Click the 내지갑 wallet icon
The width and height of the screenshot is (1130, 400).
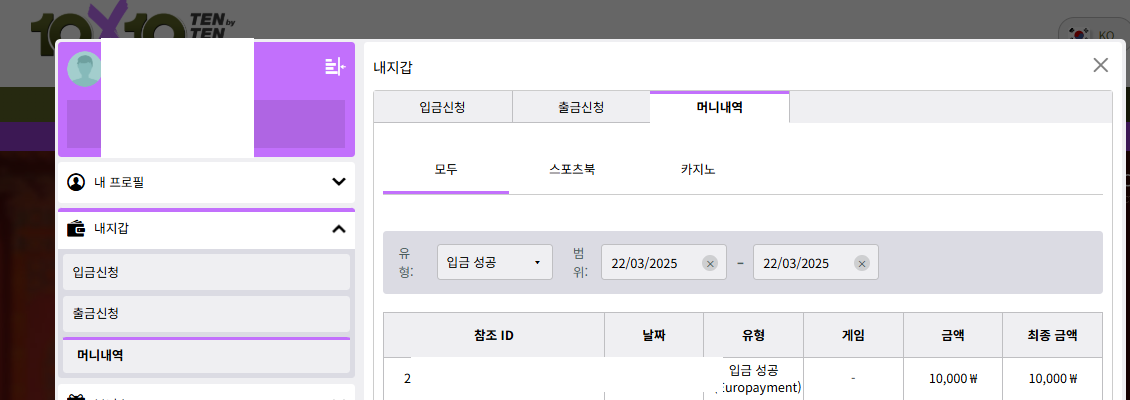[x=76, y=228]
